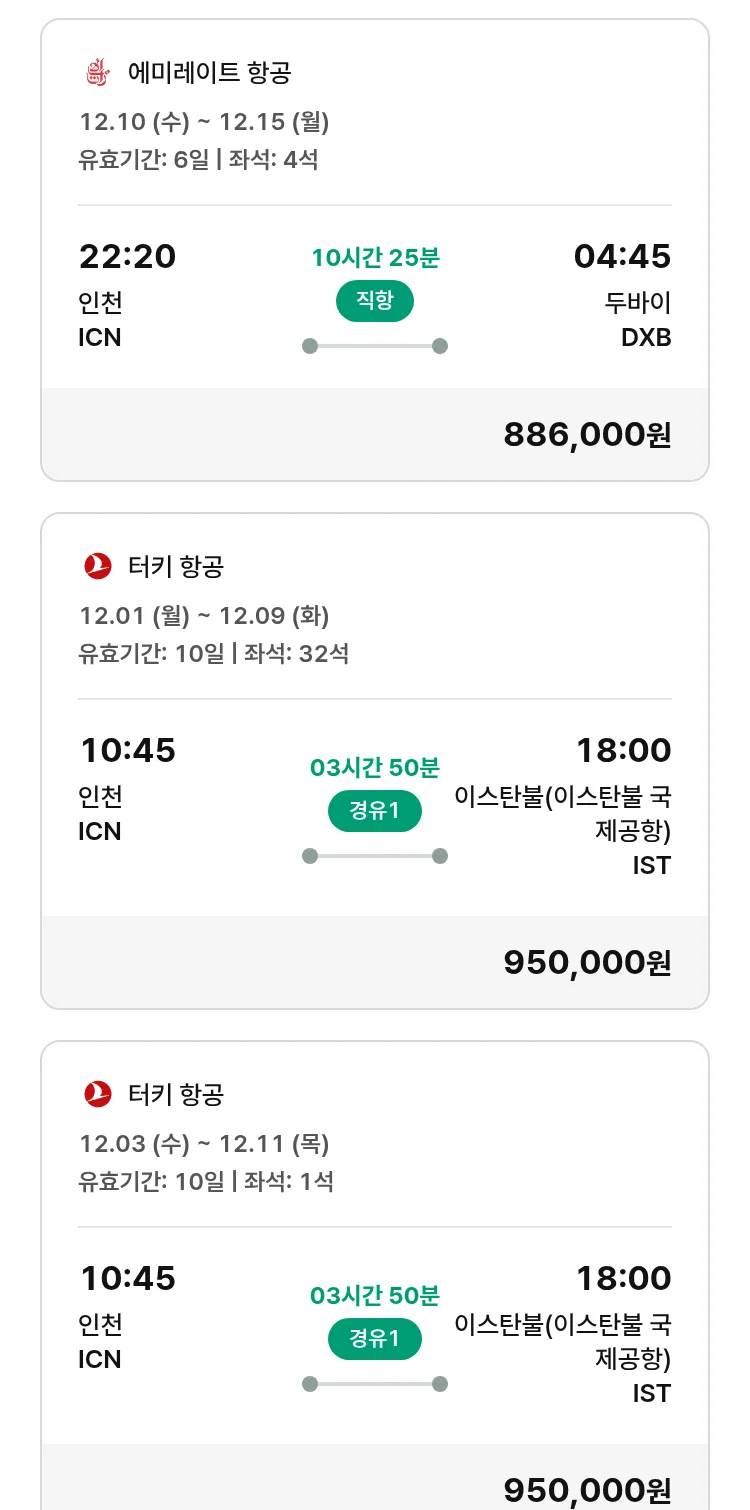Tap 경유1 badge on the 32-seat flight
The width and height of the screenshot is (750, 1510).
pos(374,811)
